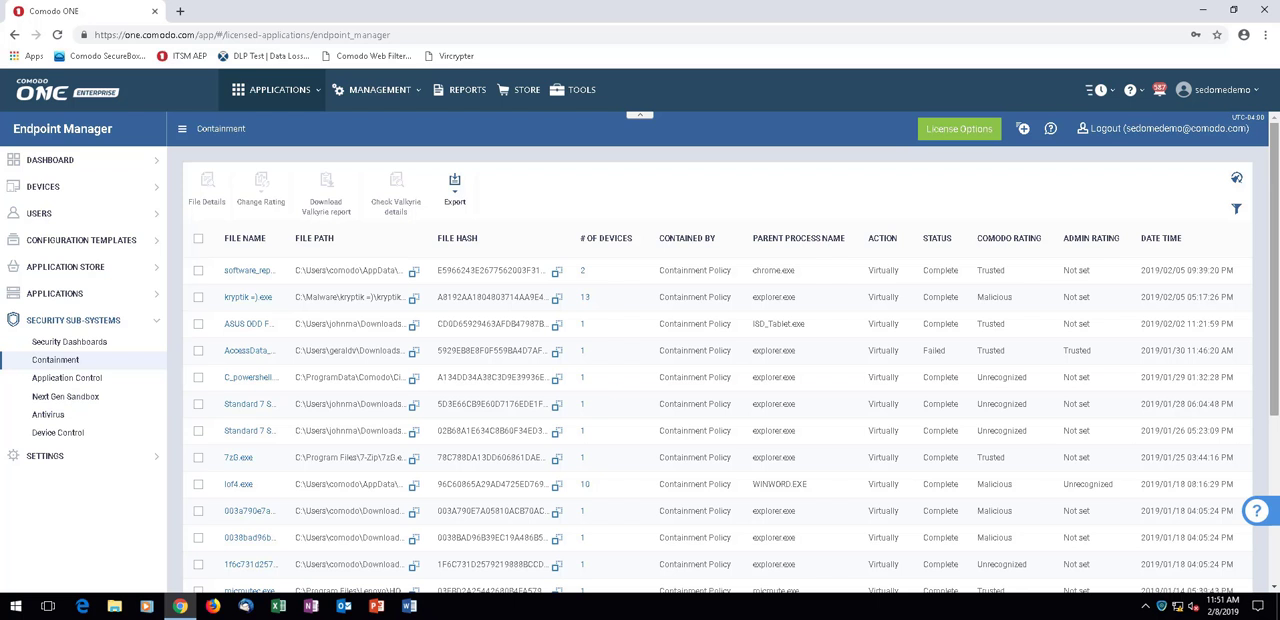Click the notifications badge icon in top bar
This screenshot has height=620, width=1280.
pyautogui.click(x=1159, y=90)
